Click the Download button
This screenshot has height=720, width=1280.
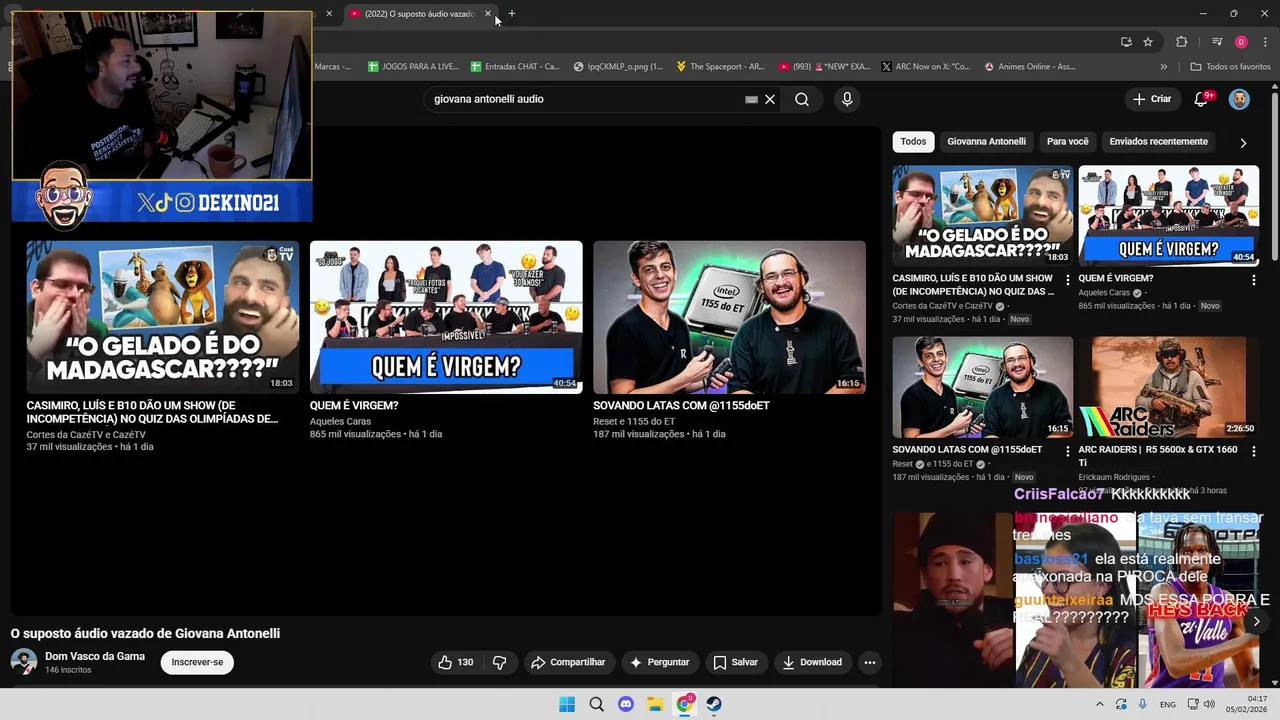[812, 662]
